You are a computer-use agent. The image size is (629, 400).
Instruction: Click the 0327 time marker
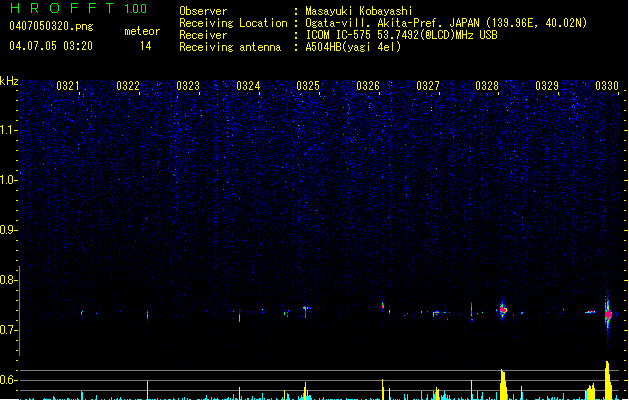tap(428, 86)
